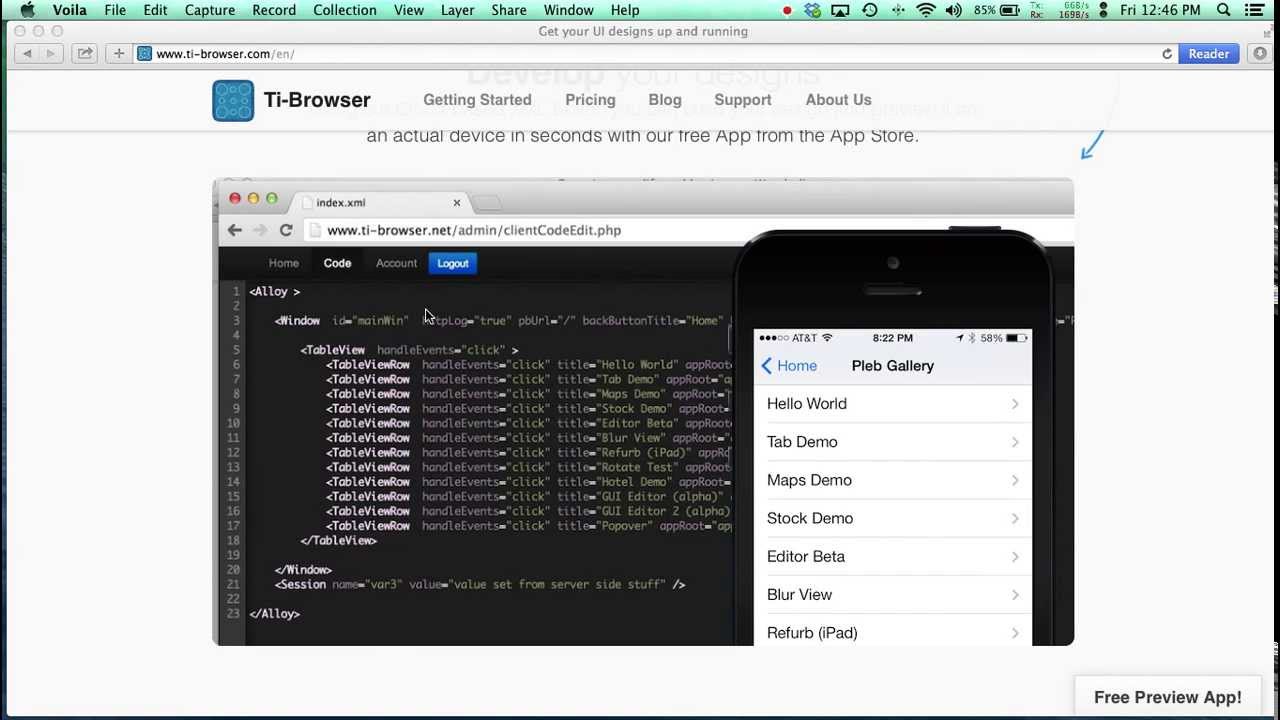Select the Account tab in embedded editor
This screenshot has height=720, width=1280.
396,263
